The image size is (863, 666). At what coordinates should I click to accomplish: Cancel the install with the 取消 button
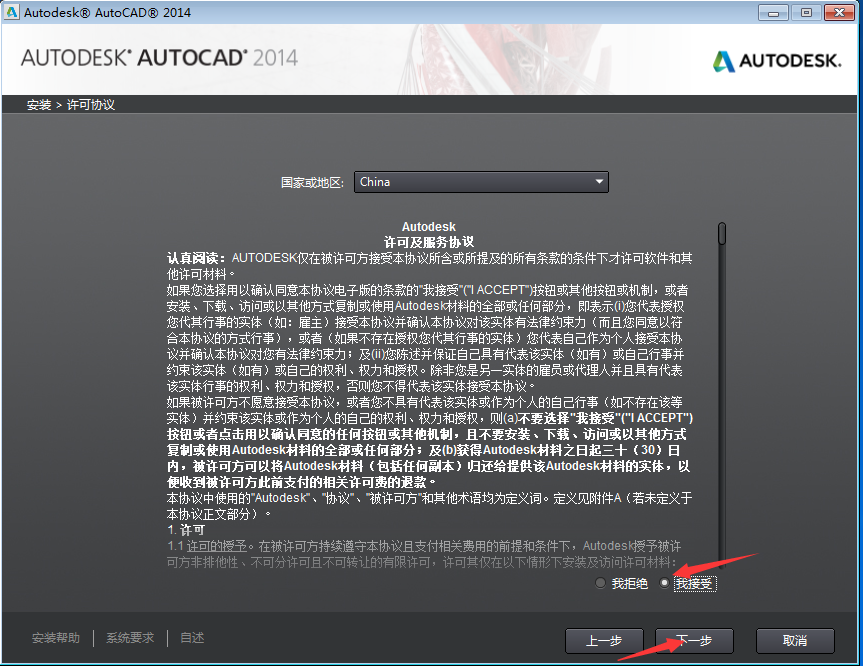[795, 641]
